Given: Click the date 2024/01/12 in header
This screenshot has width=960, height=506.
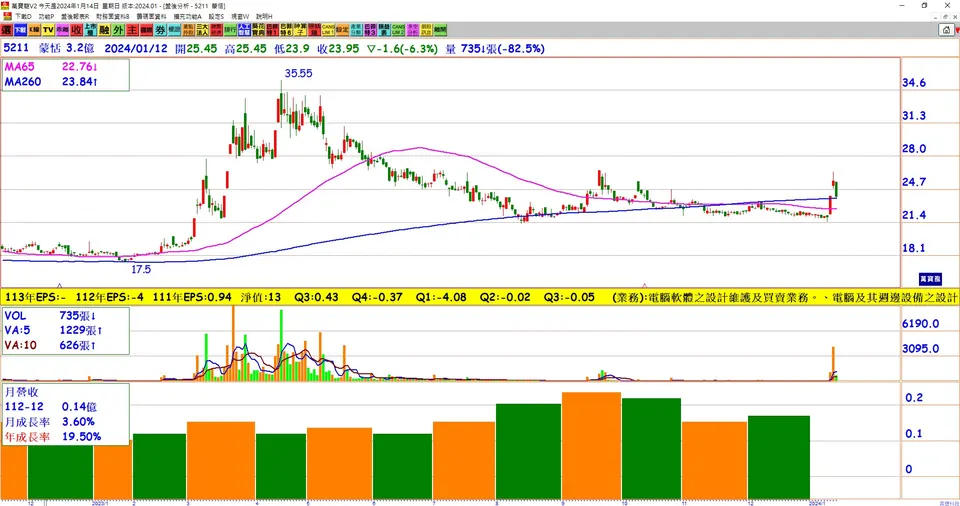Looking at the screenshot, I should [x=135, y=48].
